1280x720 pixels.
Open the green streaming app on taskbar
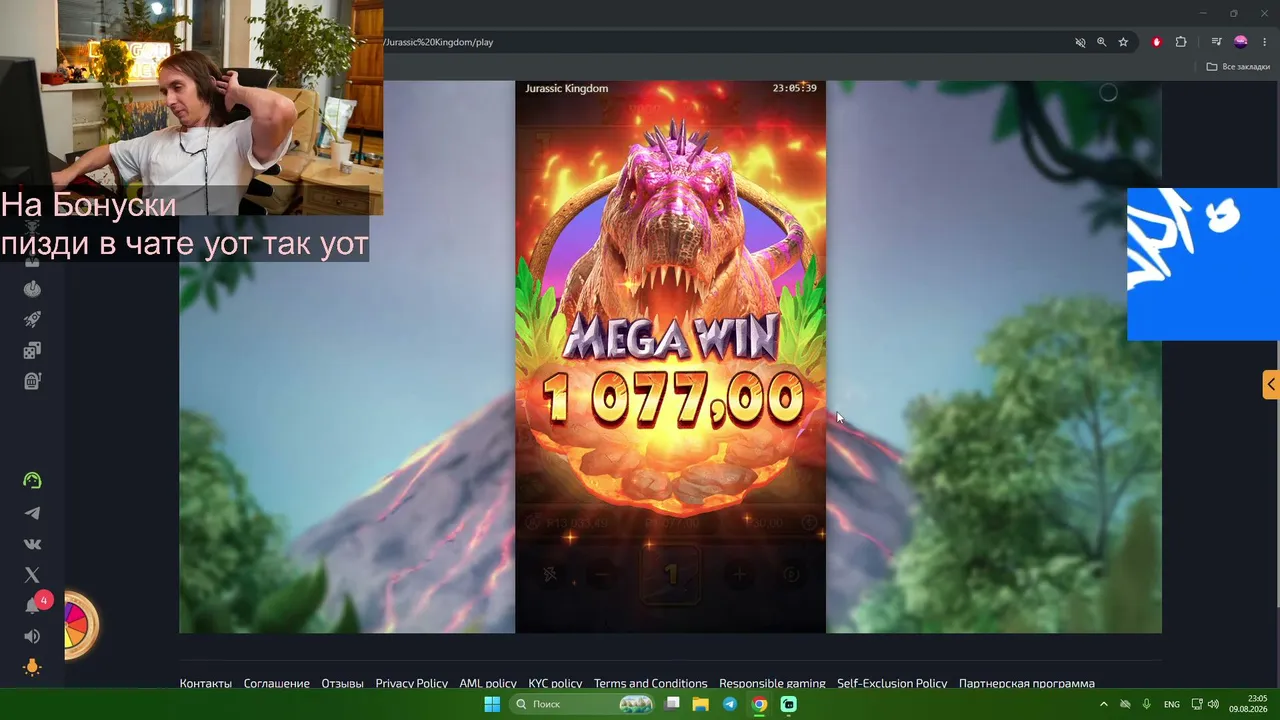(788, 704)
